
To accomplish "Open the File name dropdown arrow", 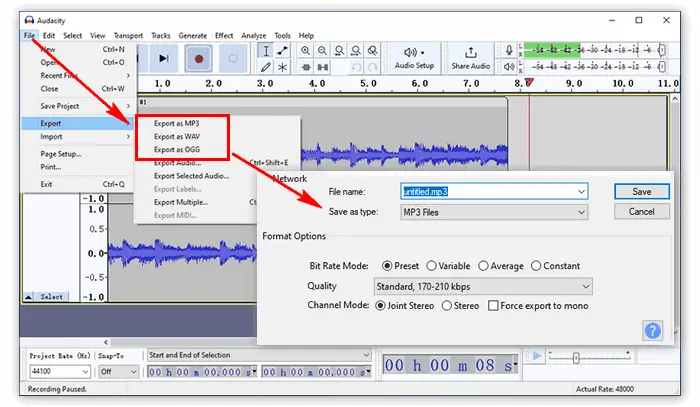I will (x=581, y=192).
